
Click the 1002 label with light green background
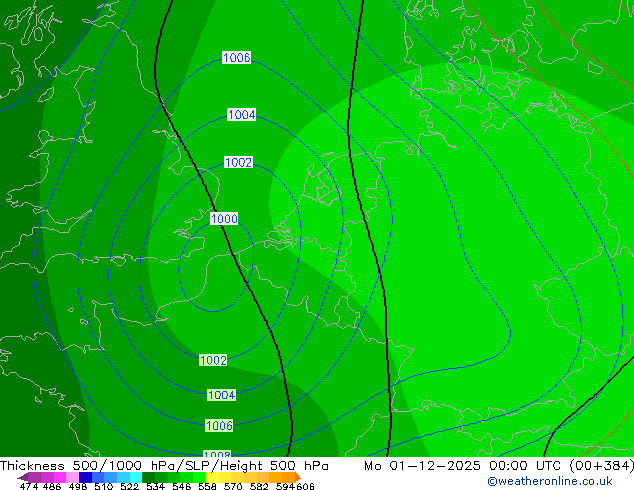(x=213, y=360)
